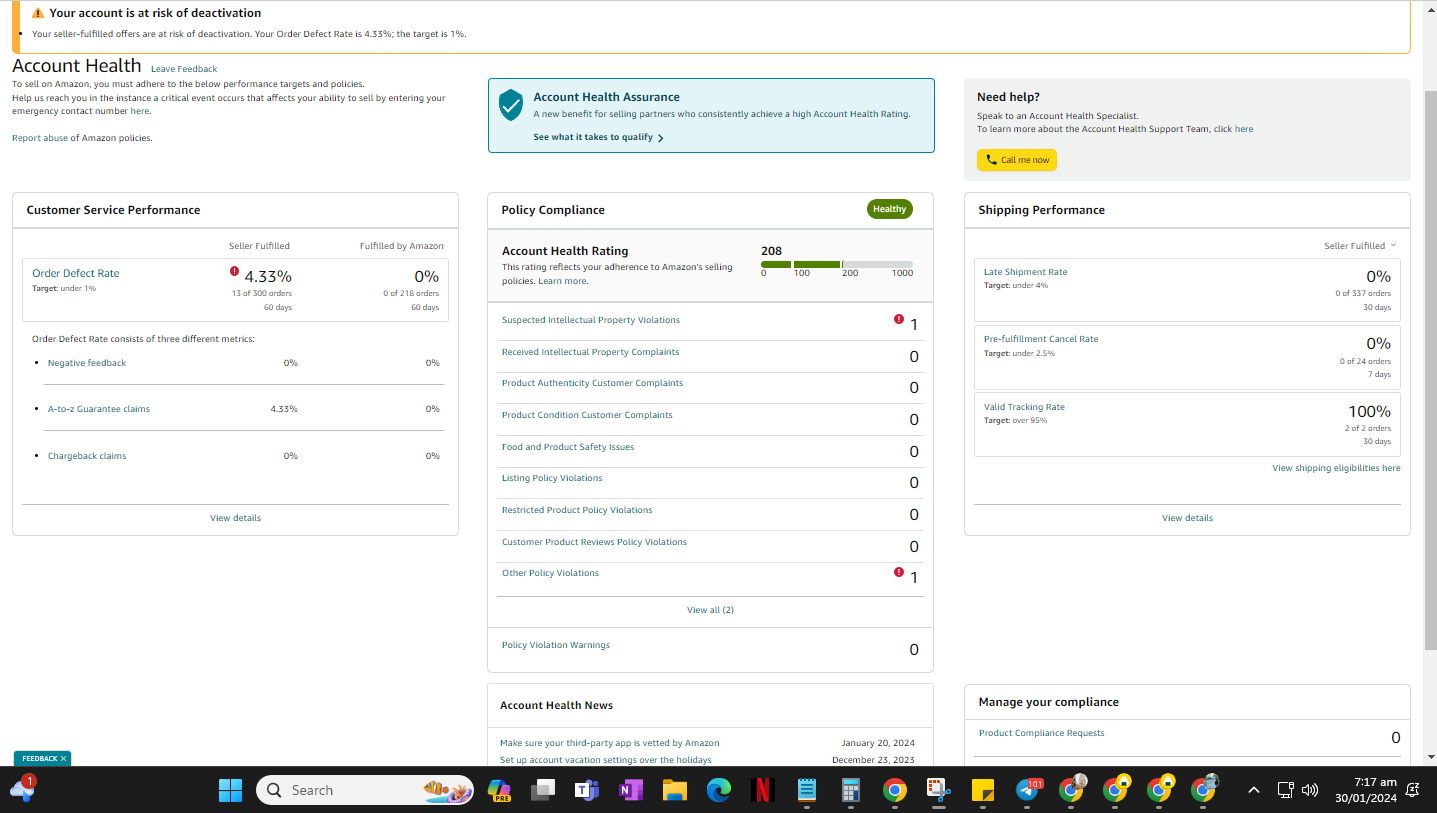Open Policy Violation Warnings
Image resolution: width=1437 pixels, height=813 pixels.
click(555, 645)
